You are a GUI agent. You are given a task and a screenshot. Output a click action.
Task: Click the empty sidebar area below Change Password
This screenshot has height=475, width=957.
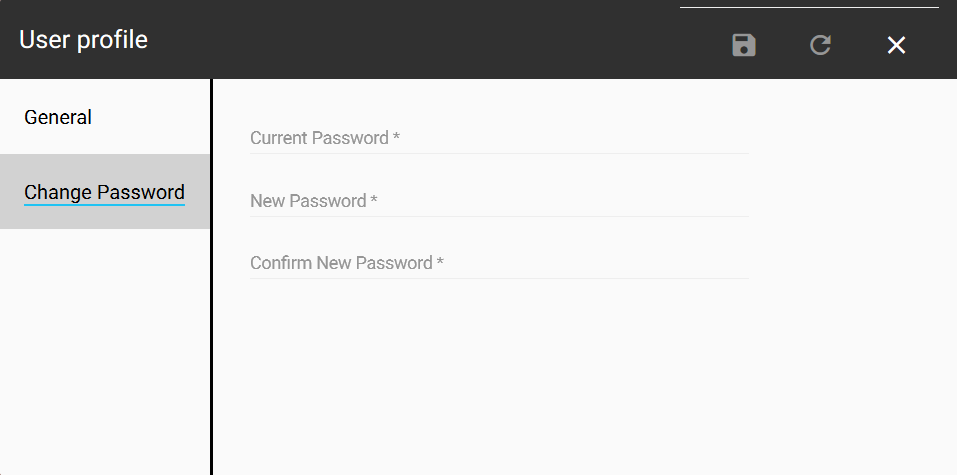click(x=104, y=350)
